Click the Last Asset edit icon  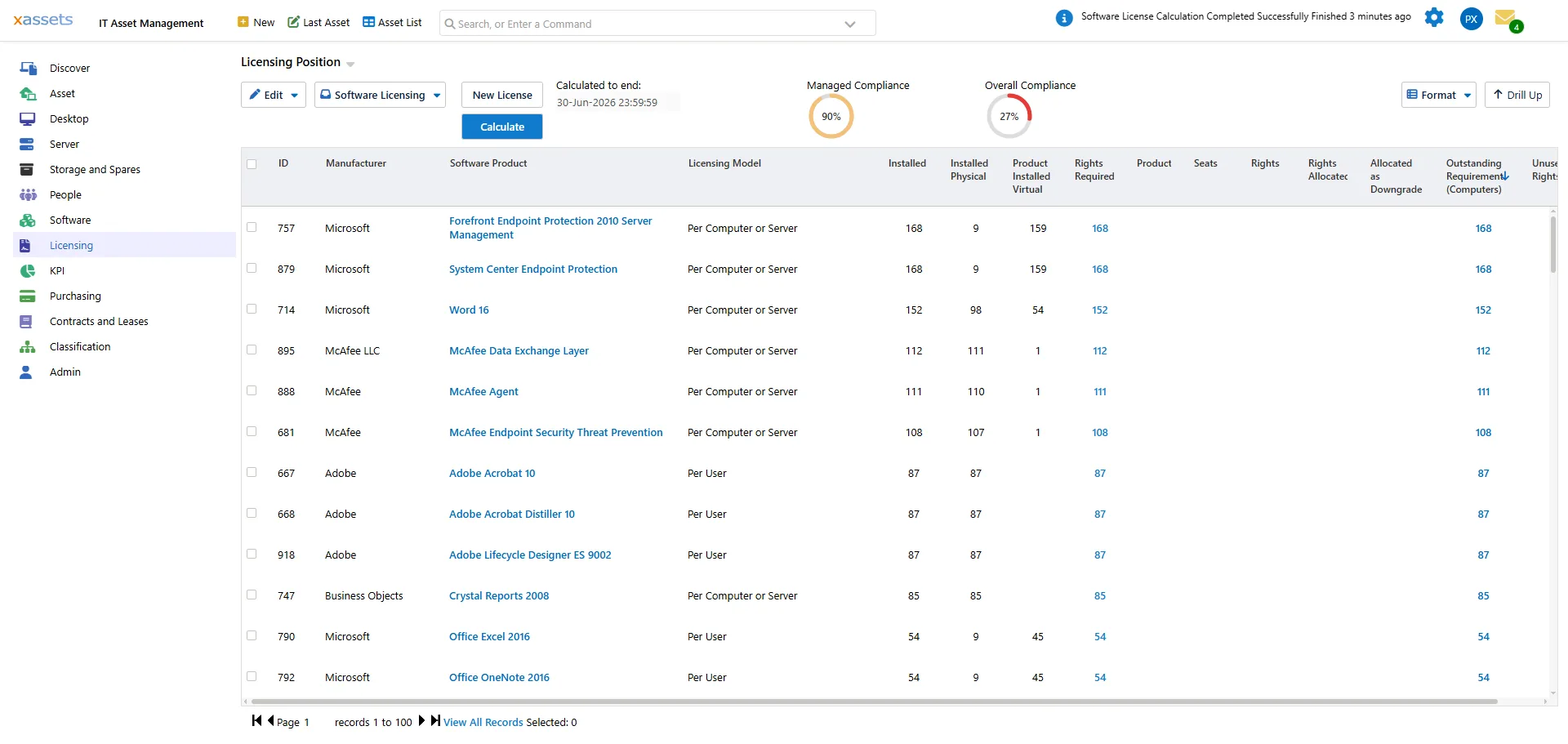[293, 22]
